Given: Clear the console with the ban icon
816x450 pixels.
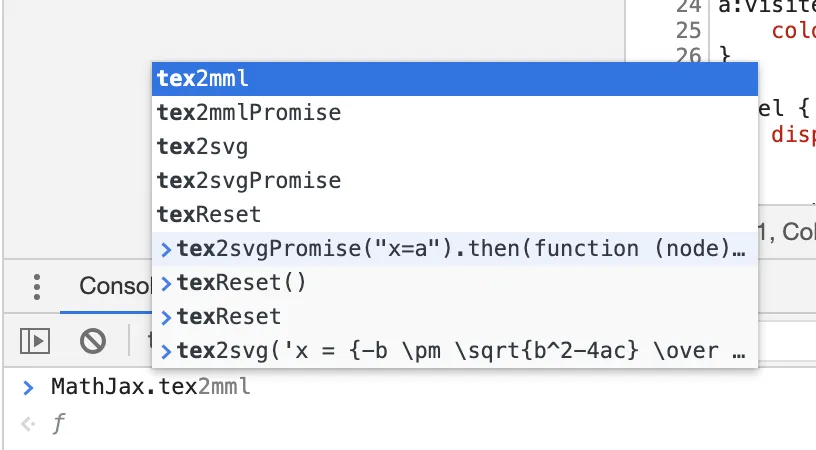Looking at the screenshot, I should click(93, 341).
